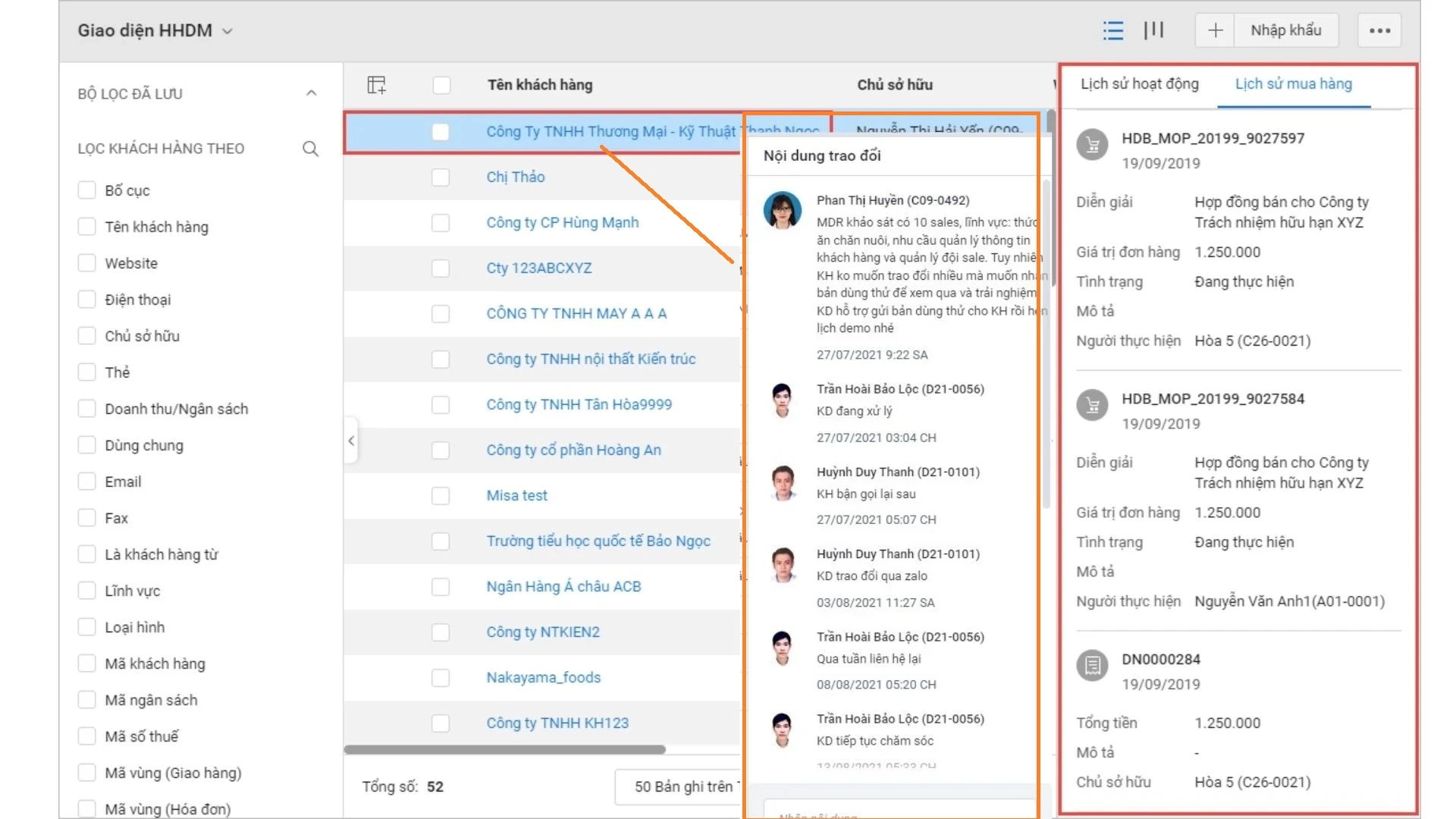Click the plus add-new icon

[x=1215, y=30]
